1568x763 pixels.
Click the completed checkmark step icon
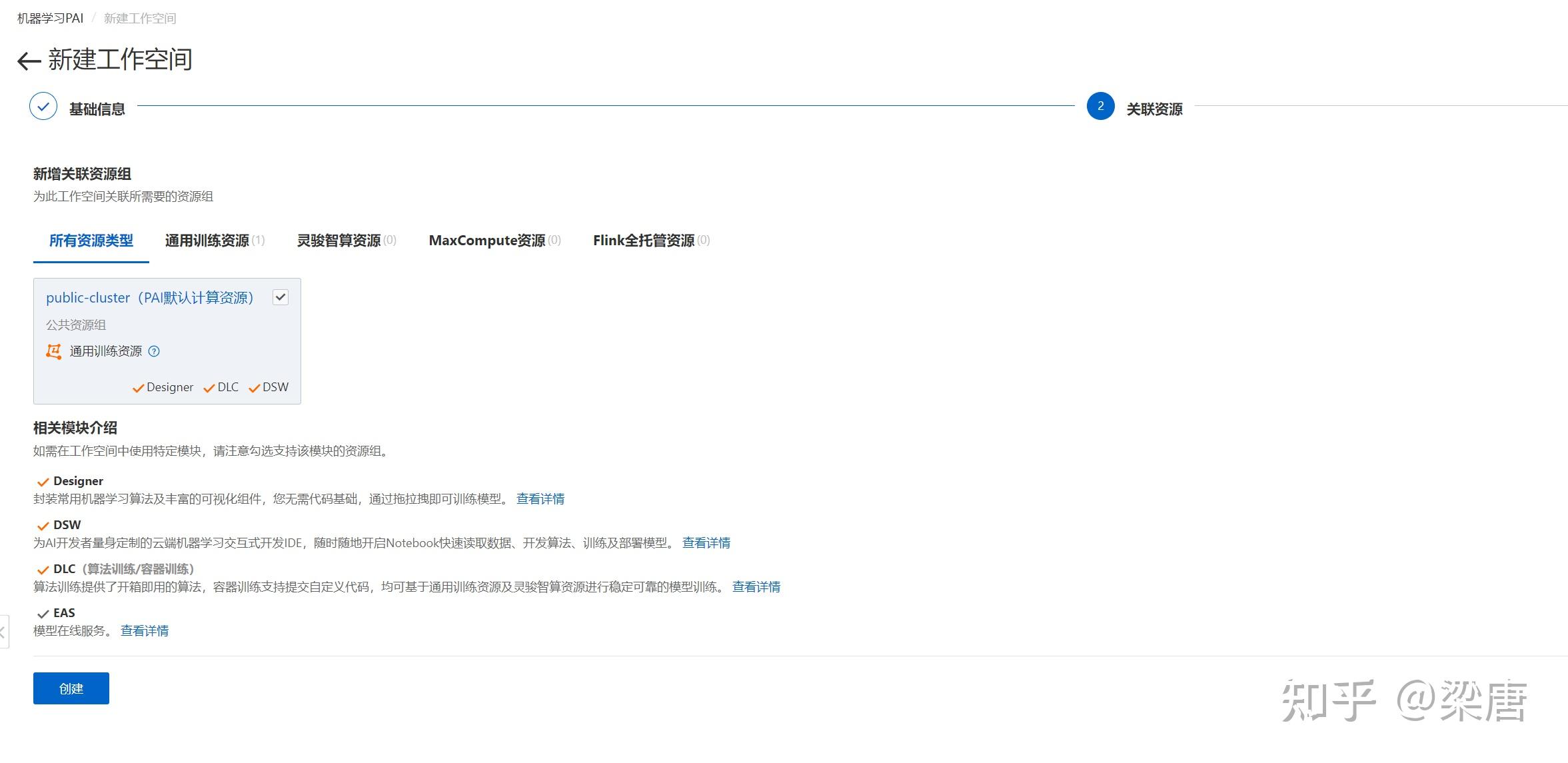[43, 107]
